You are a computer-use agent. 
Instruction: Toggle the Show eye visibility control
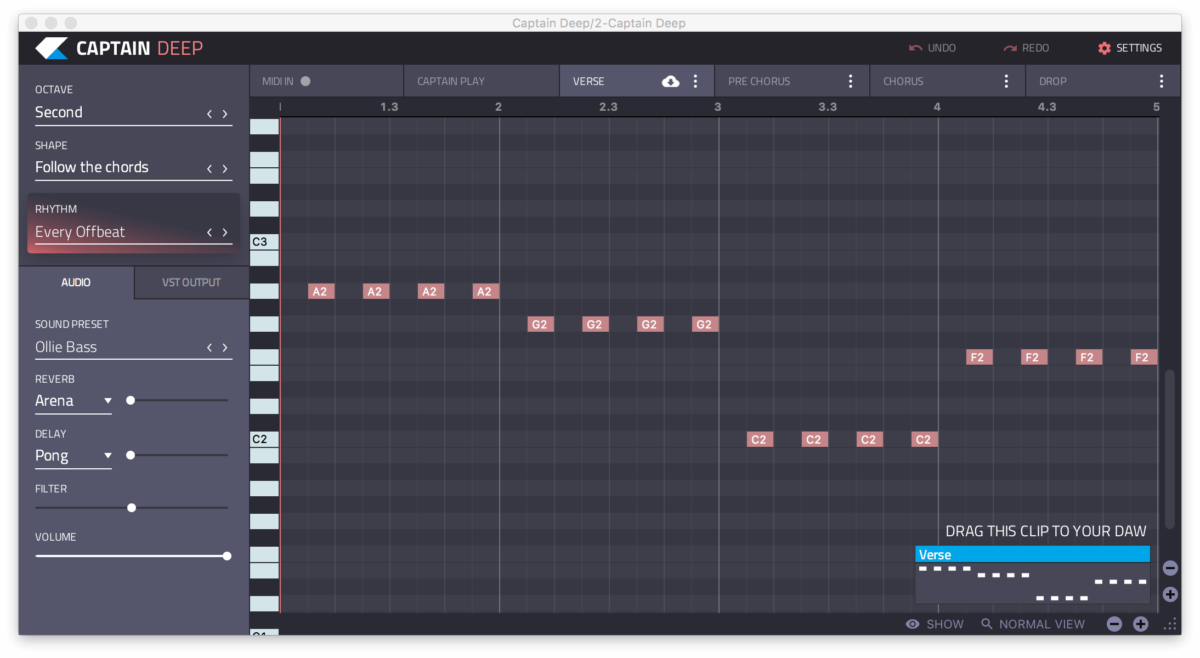(911, 623)
